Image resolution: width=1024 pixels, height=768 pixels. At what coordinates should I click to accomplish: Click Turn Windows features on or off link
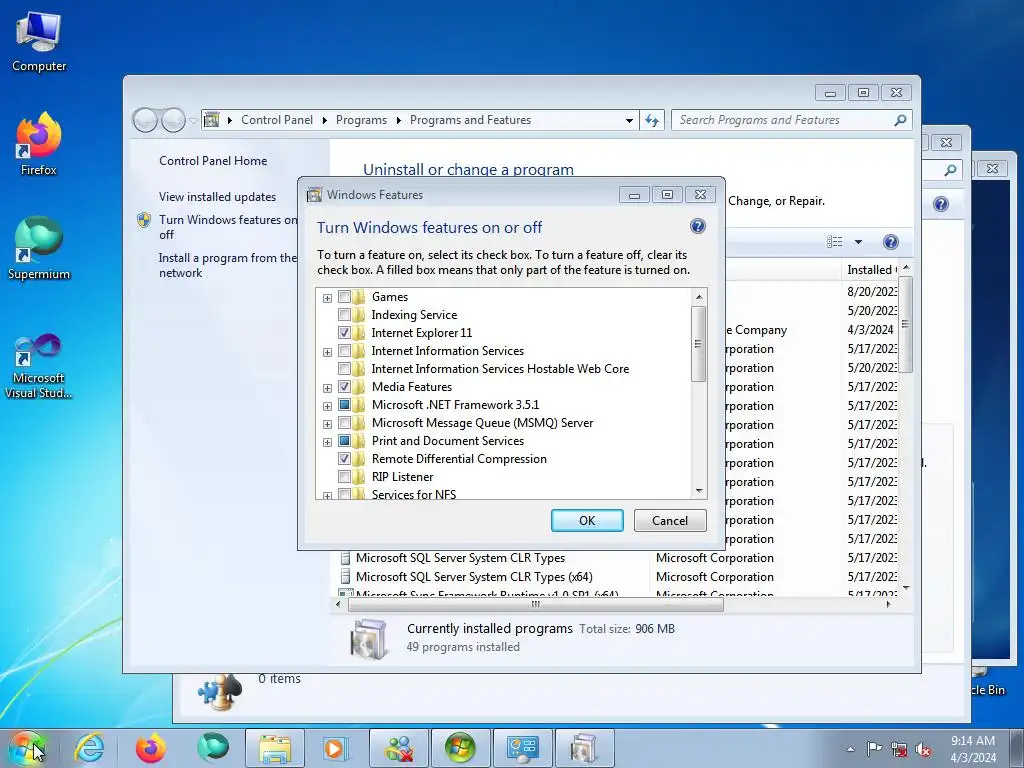click(227, 227)
